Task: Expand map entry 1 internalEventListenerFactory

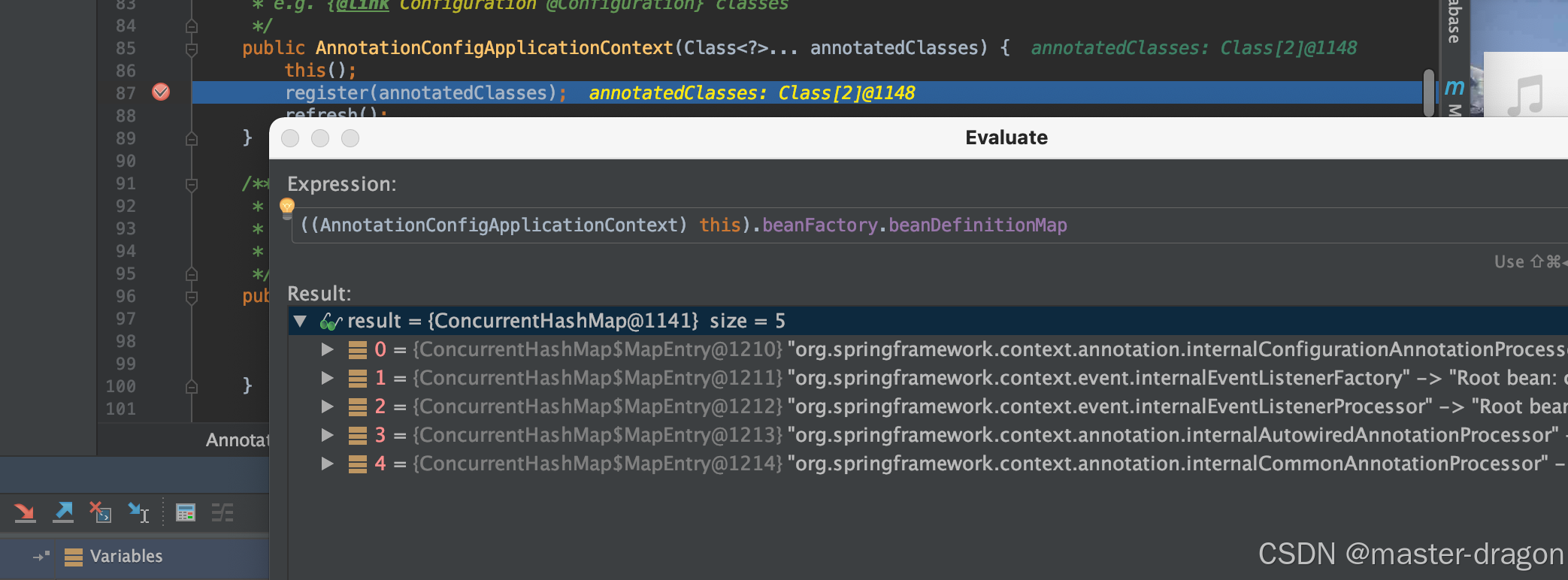Action: point(327,378)
